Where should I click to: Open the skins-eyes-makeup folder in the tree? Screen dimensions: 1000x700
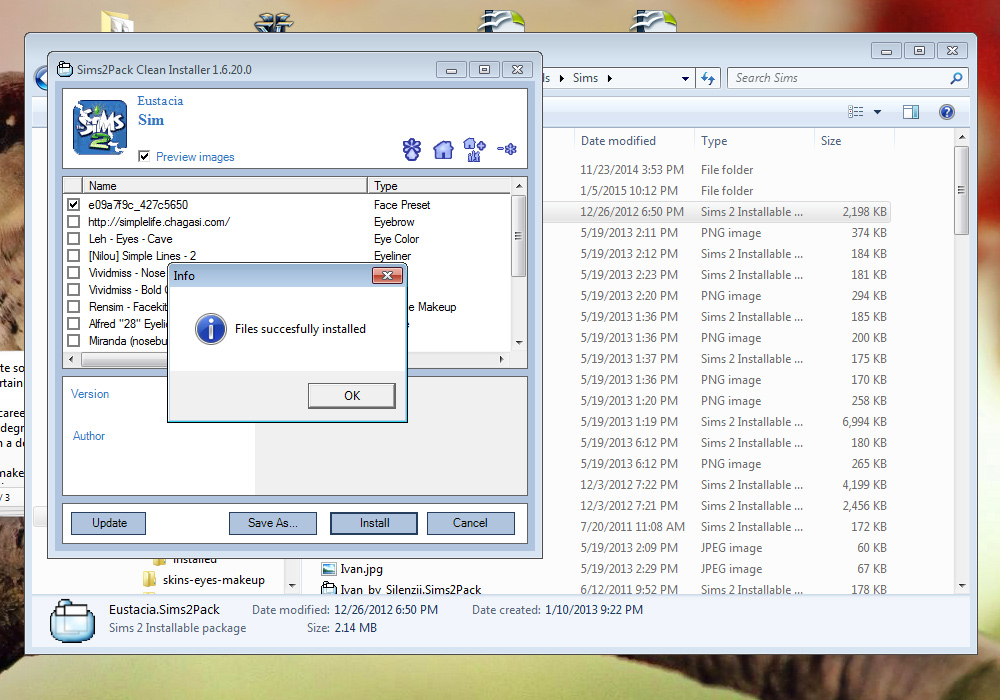[213, 580]
